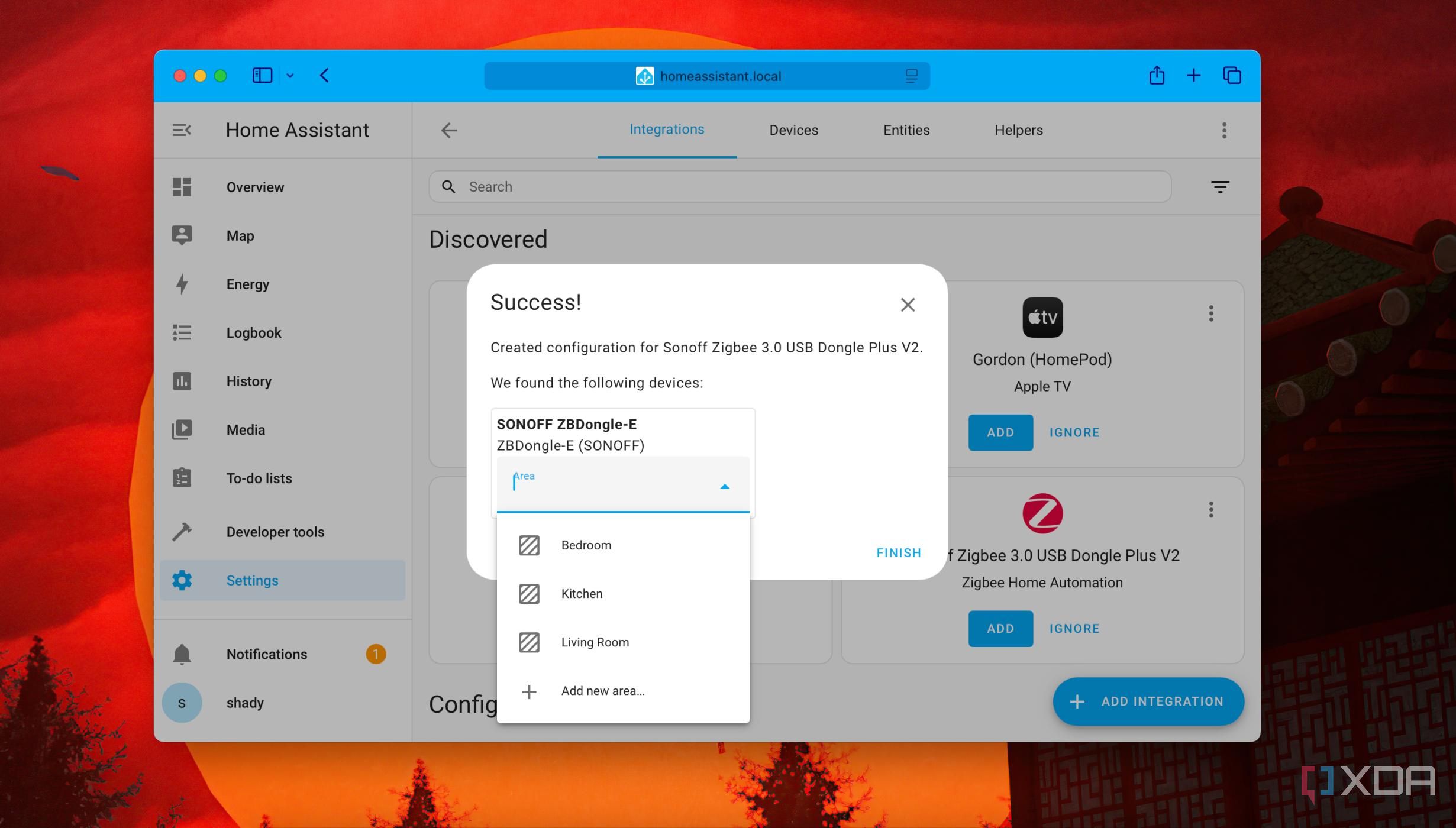
Task: Click the Notifications bell icon
Action: click(x=182, y=654)
